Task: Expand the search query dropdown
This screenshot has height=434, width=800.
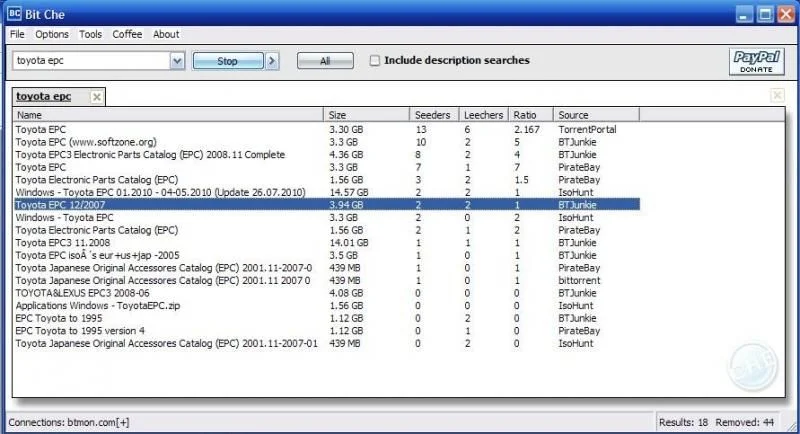Action: tap(177, 61)
